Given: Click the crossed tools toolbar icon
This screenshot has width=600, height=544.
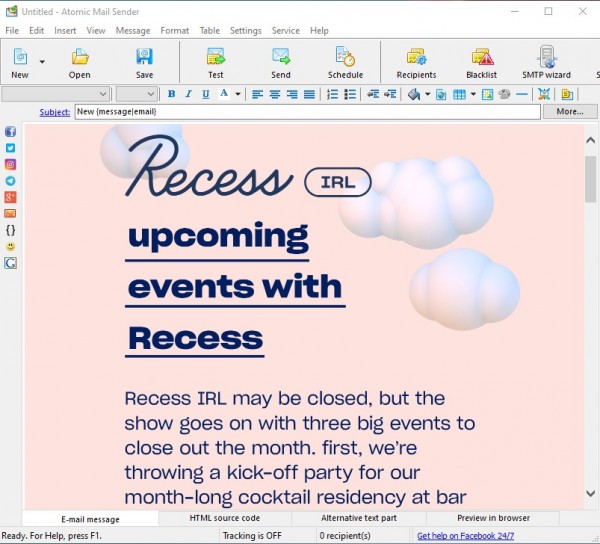Looking at the screenshot, I should click(544, 94).
